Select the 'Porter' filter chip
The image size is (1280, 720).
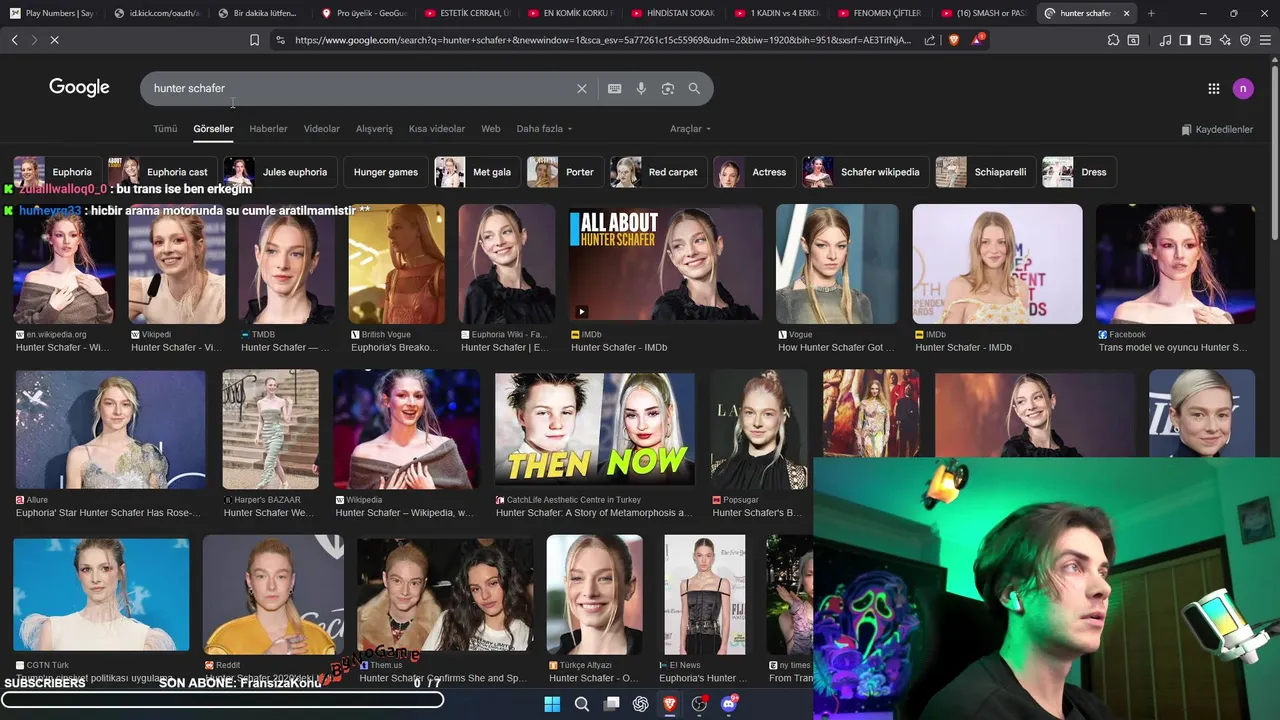click(565, 172)
